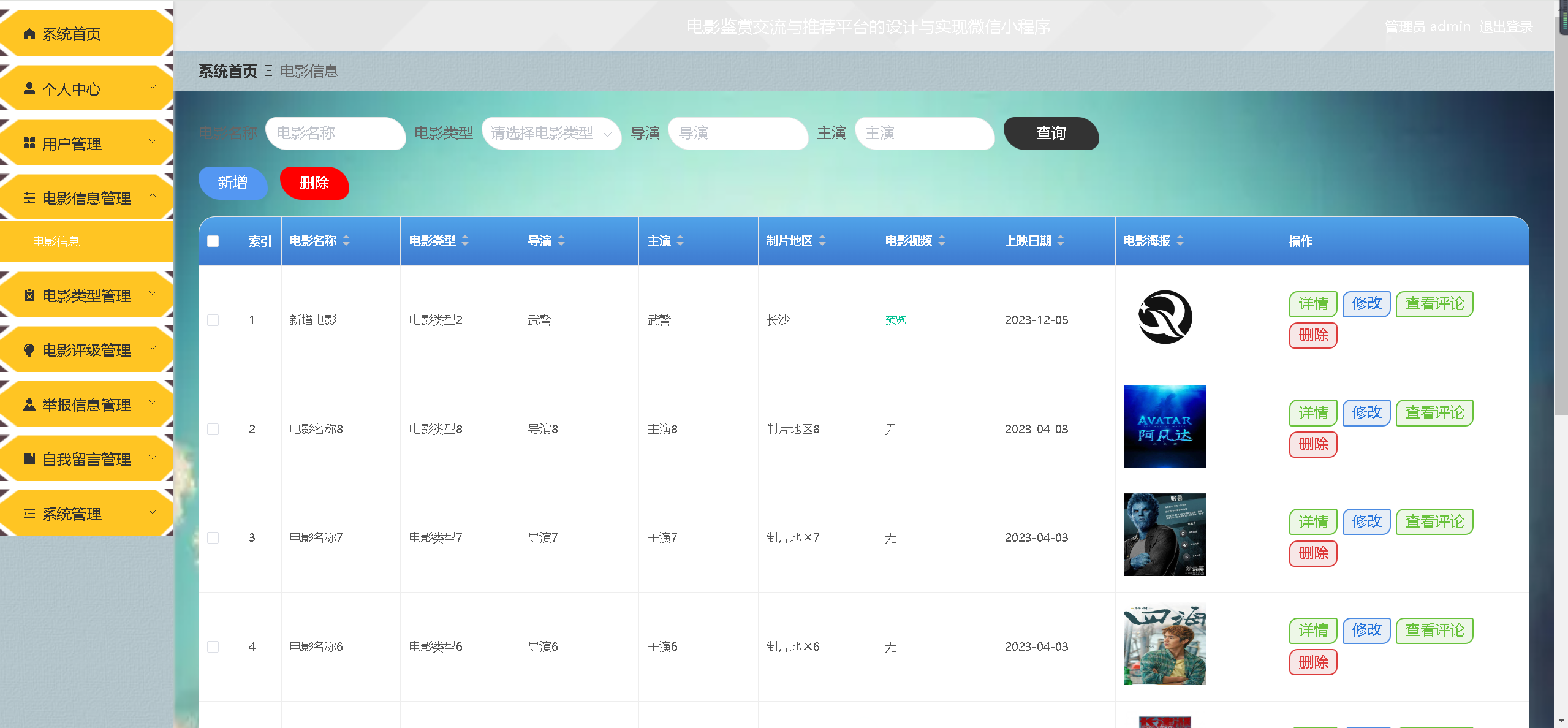Sort by the 电影海报 column sort icon
Image resolution: width=1568 pixels, height=728 pixels.
(1180, 241)
